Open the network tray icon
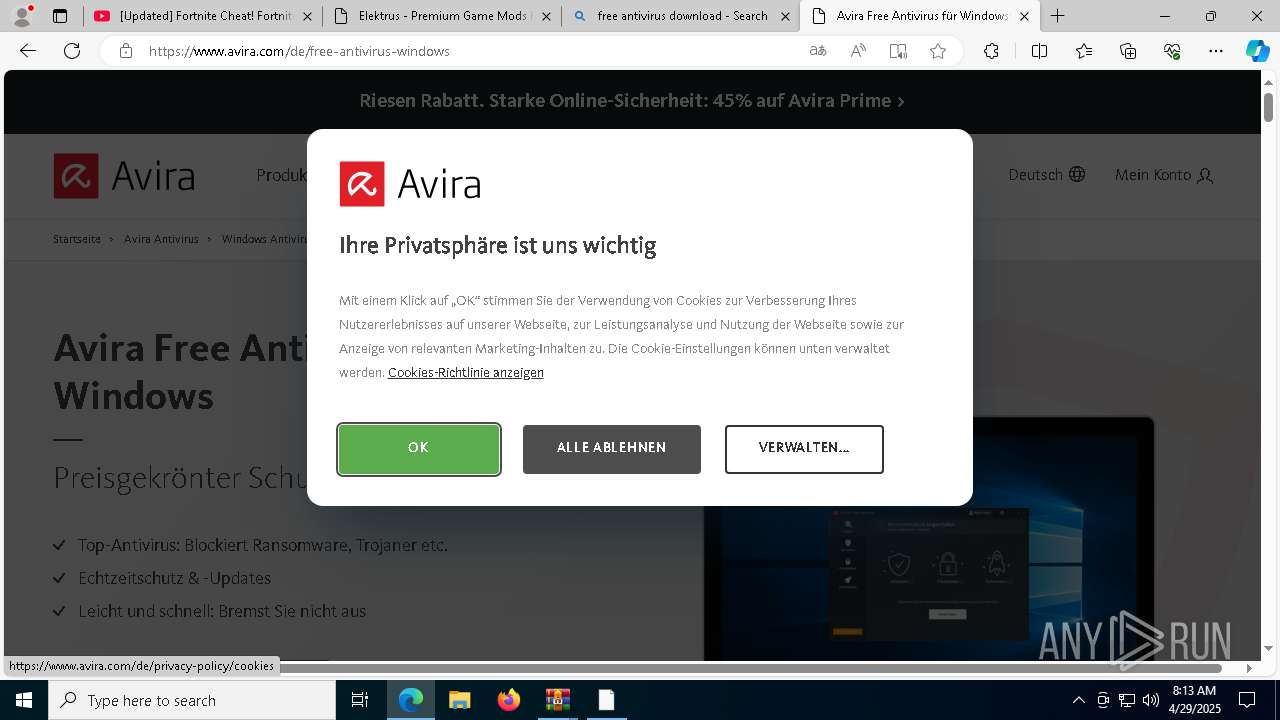The width and height of the screenshot is (1280, 720). [x=1127, y=700]
